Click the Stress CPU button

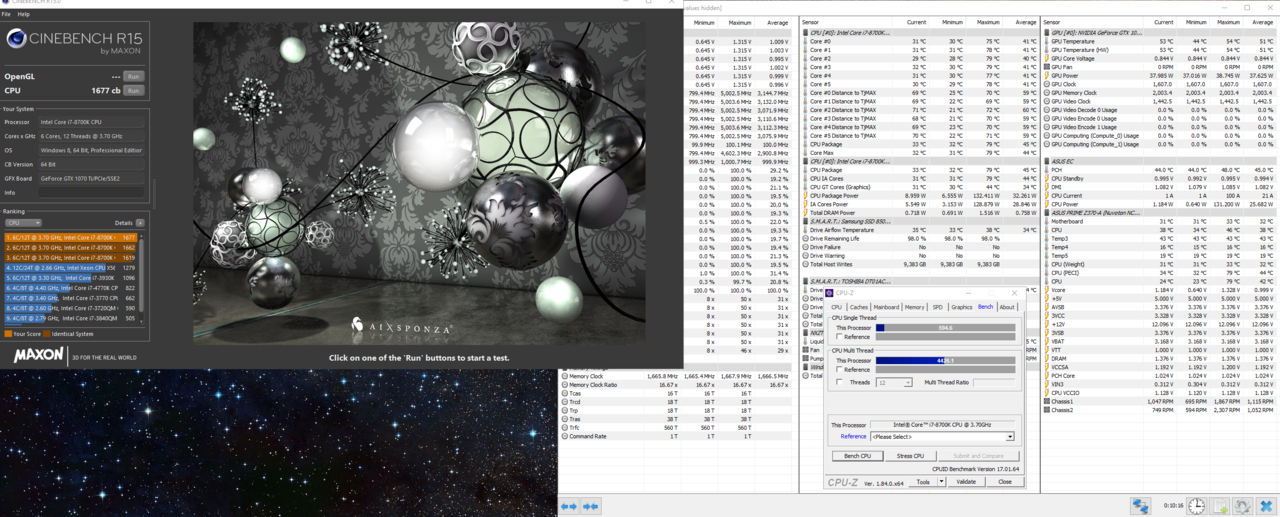point(910,456)
